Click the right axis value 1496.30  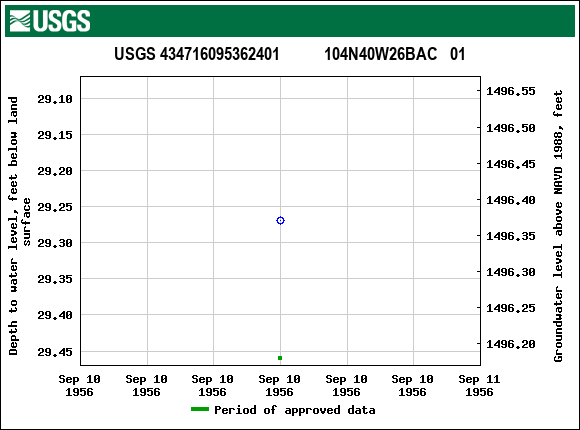click(x=510, y=272)
